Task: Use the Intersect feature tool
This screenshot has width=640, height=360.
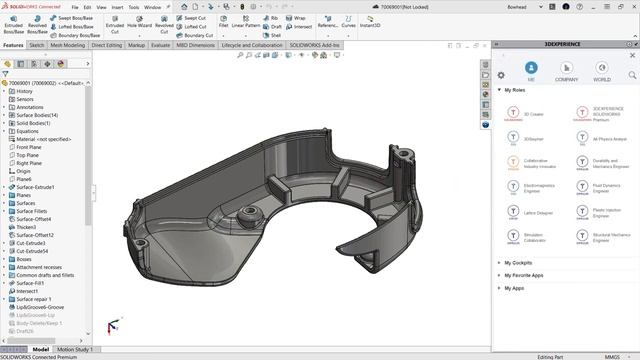Action: pyautogui.click(x=299, y=27)
